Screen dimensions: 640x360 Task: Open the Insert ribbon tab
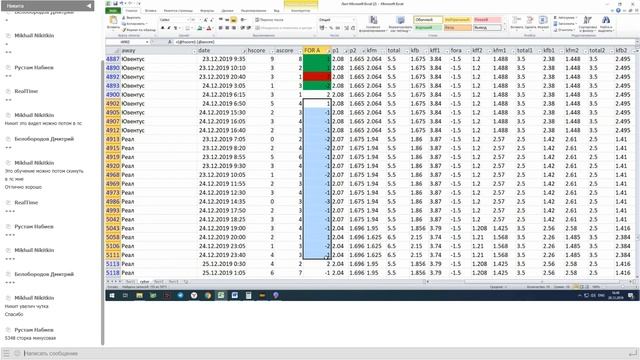pos(151,11)
